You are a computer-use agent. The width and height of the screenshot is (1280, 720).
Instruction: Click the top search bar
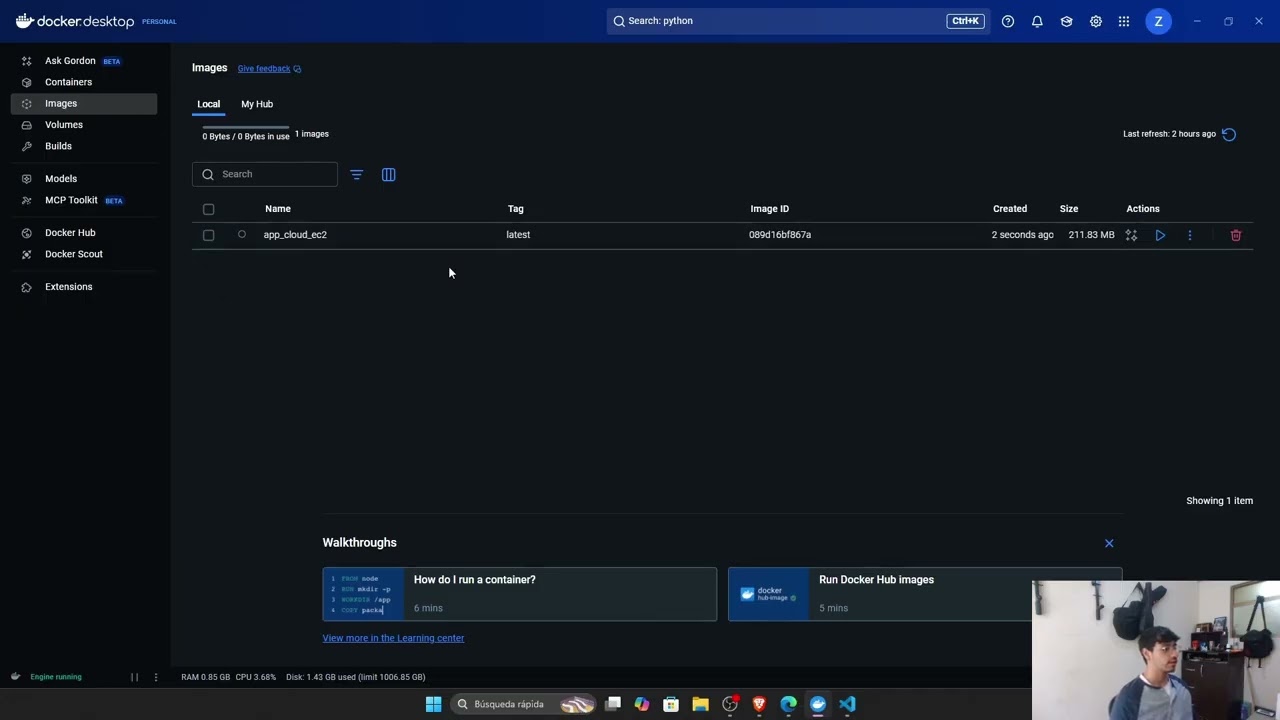tap(798, 21)
